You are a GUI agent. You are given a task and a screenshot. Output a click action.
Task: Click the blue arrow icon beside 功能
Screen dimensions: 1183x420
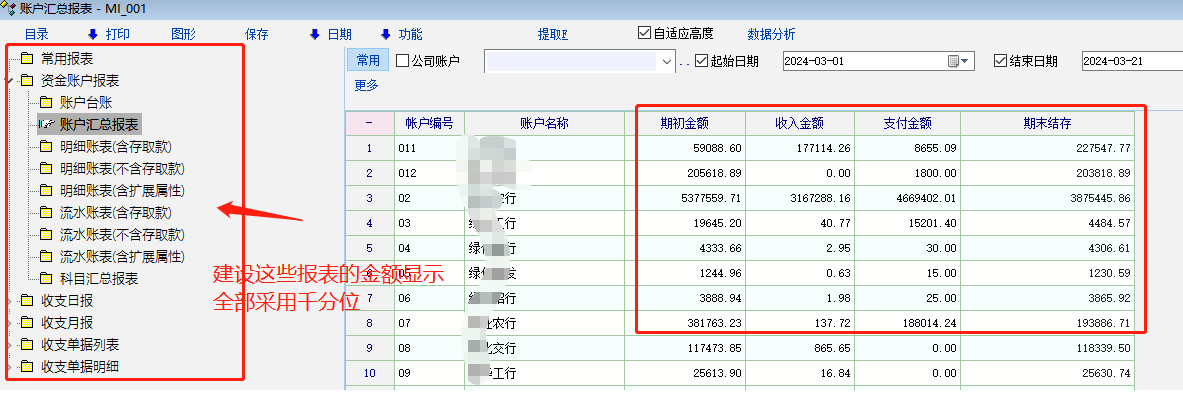click(x=385, y=34)
